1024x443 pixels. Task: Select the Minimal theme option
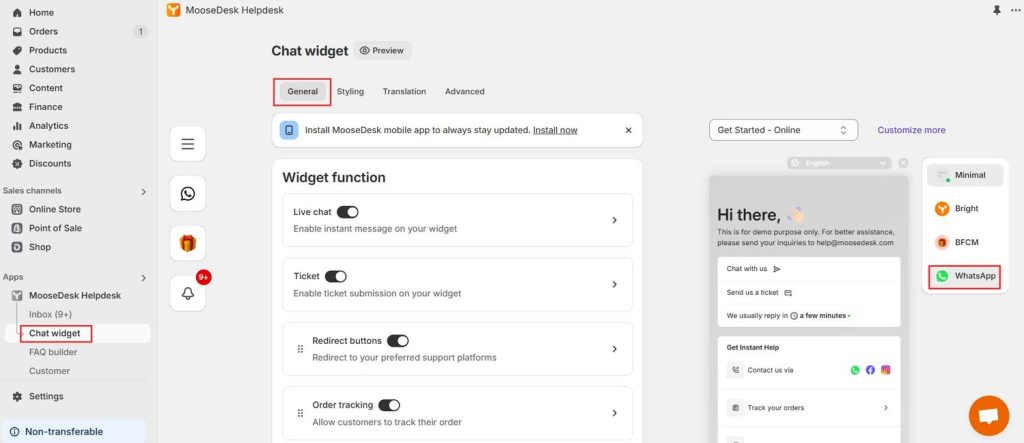(x=965, y=175)
